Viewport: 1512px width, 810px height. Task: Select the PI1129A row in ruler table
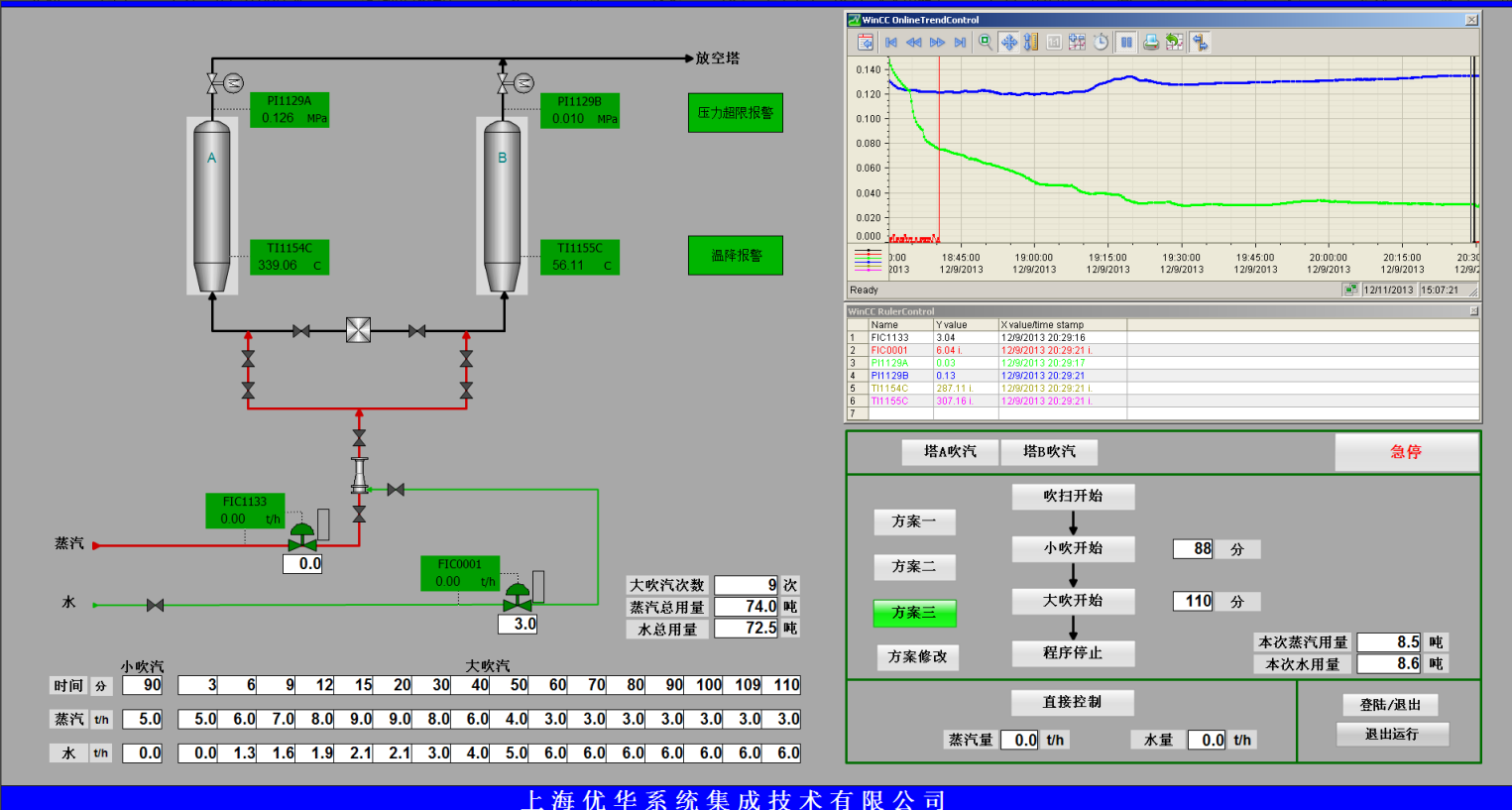(890, 363)
